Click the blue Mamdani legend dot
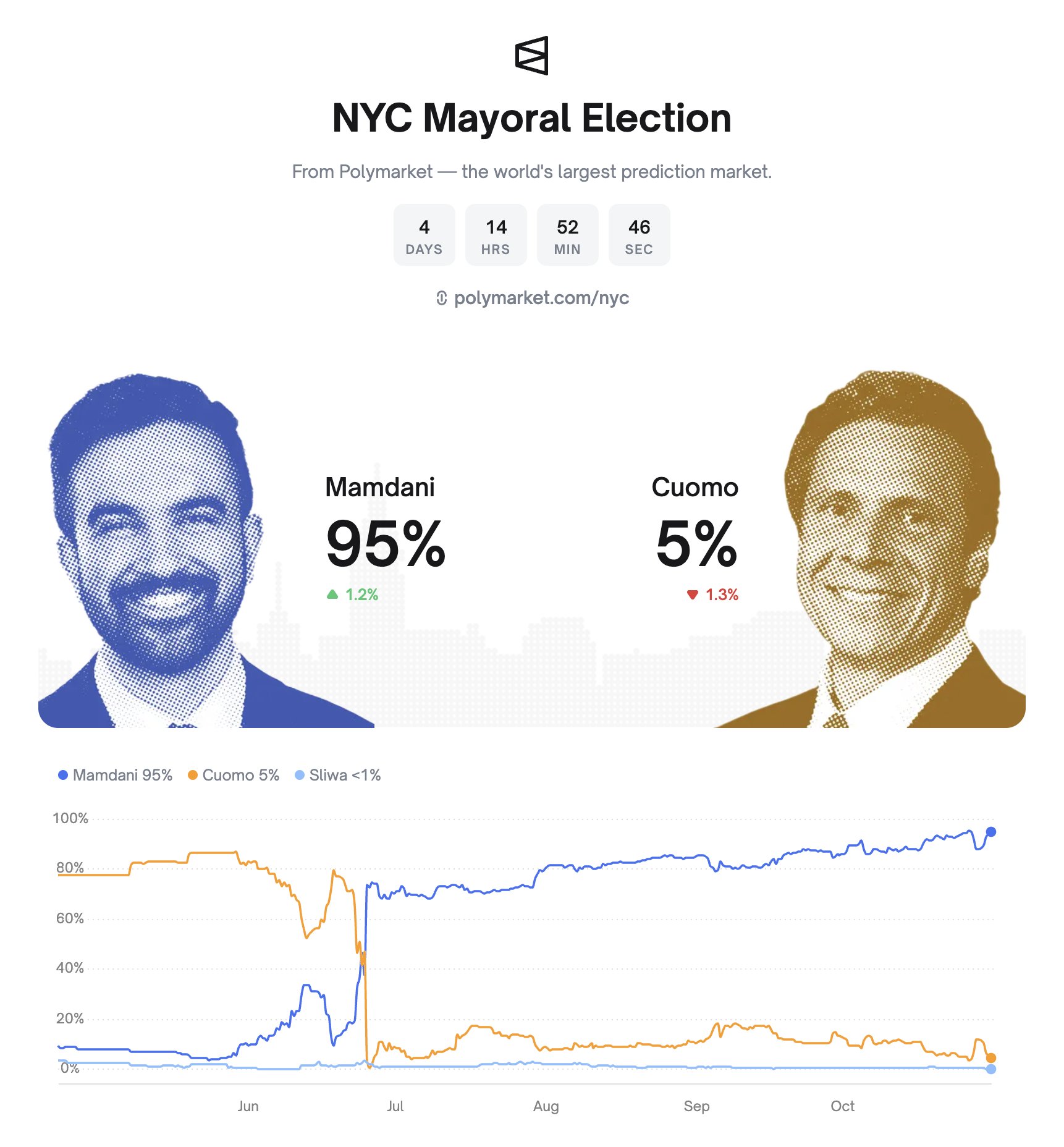The width and height of the screenshot is (1064, 1147). [x=62, y=775]
